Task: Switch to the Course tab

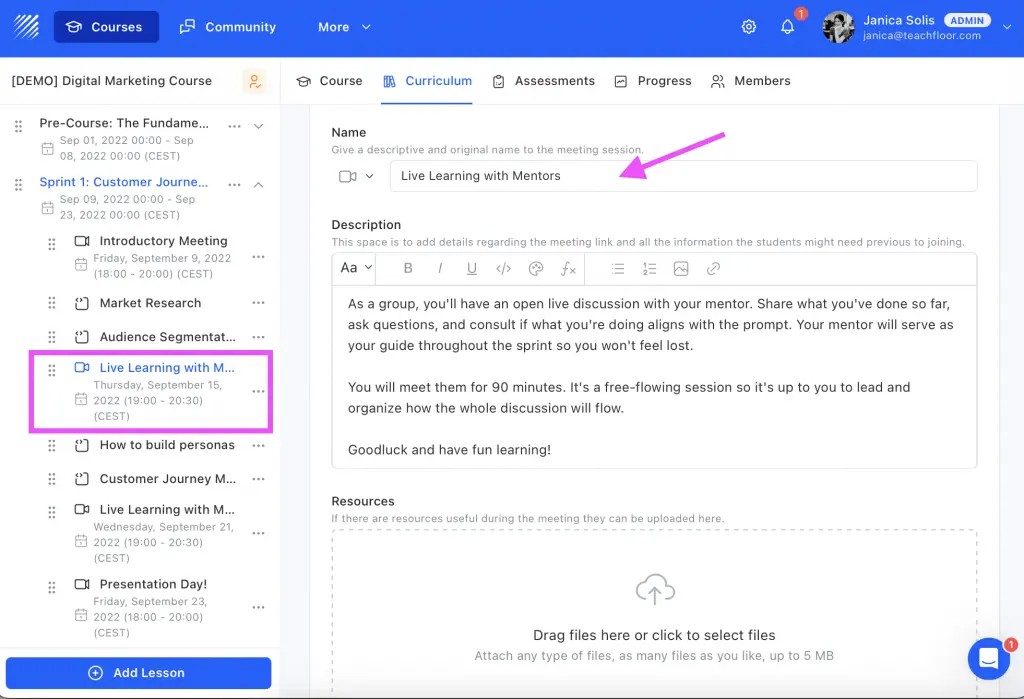Action: point(329,81)
